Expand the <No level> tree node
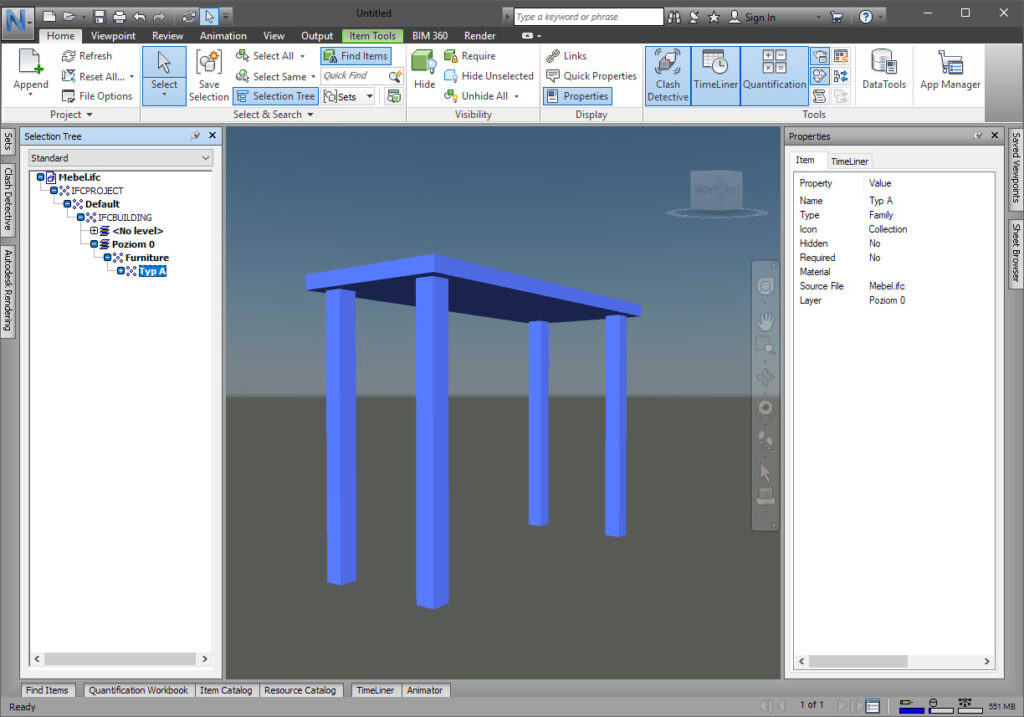This screenshot has width=1024, height=717. [95, 231]
